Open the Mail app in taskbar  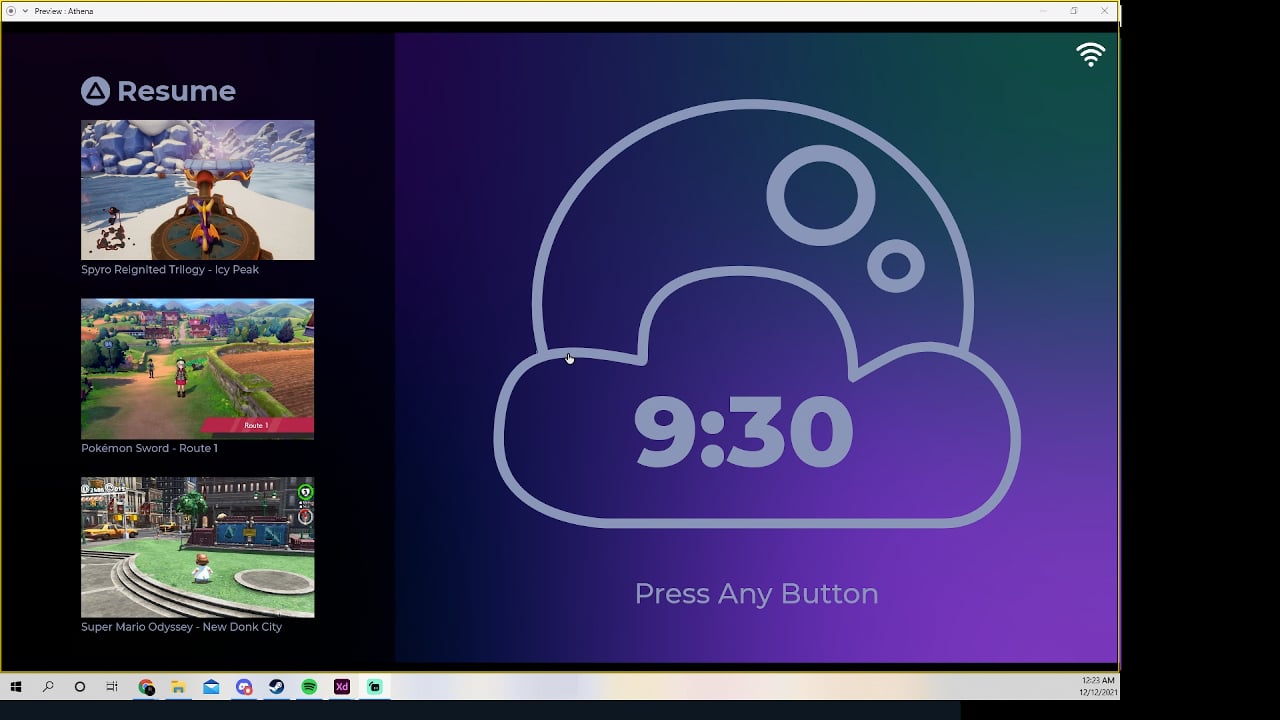click(211, 687)
